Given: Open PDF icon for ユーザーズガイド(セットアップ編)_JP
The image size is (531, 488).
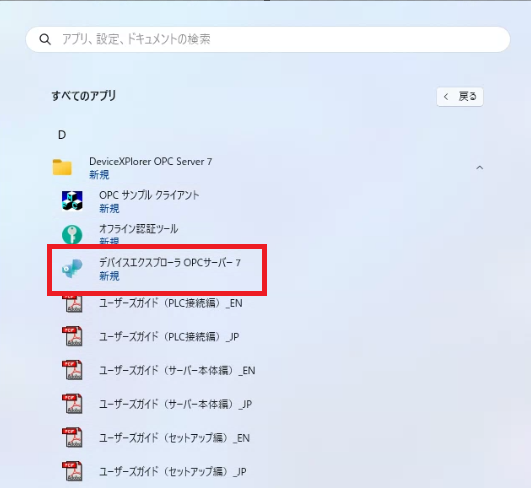Looking at the screenshot, I should [72, 471].
